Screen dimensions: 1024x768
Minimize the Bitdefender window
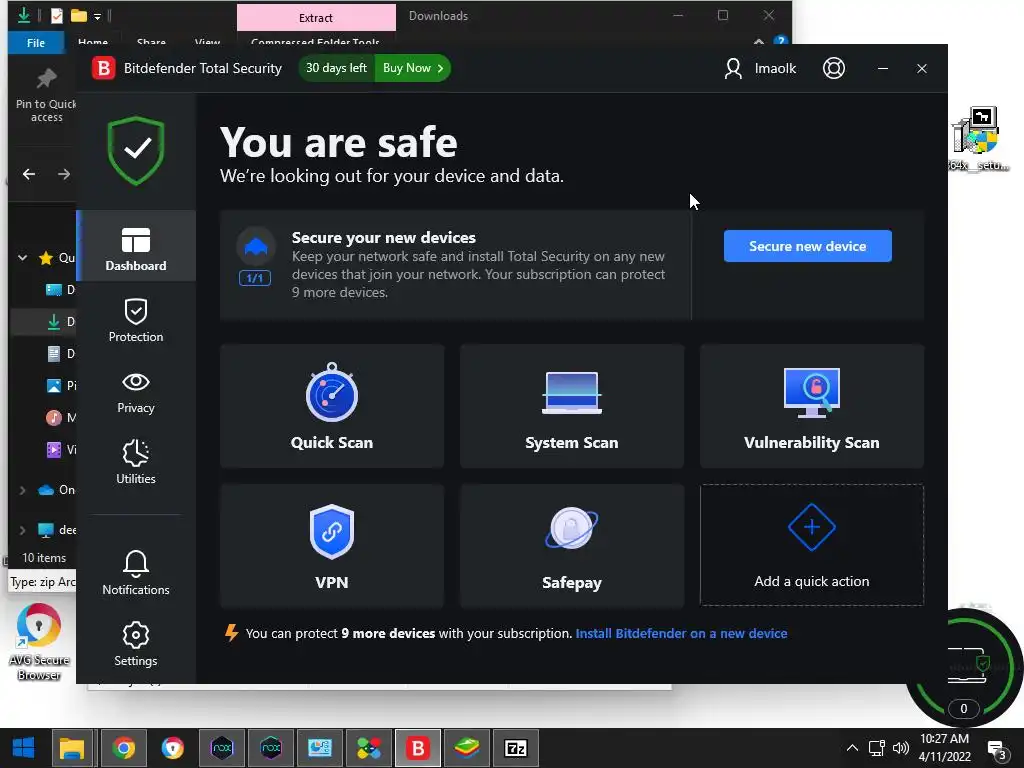point(883,68)
